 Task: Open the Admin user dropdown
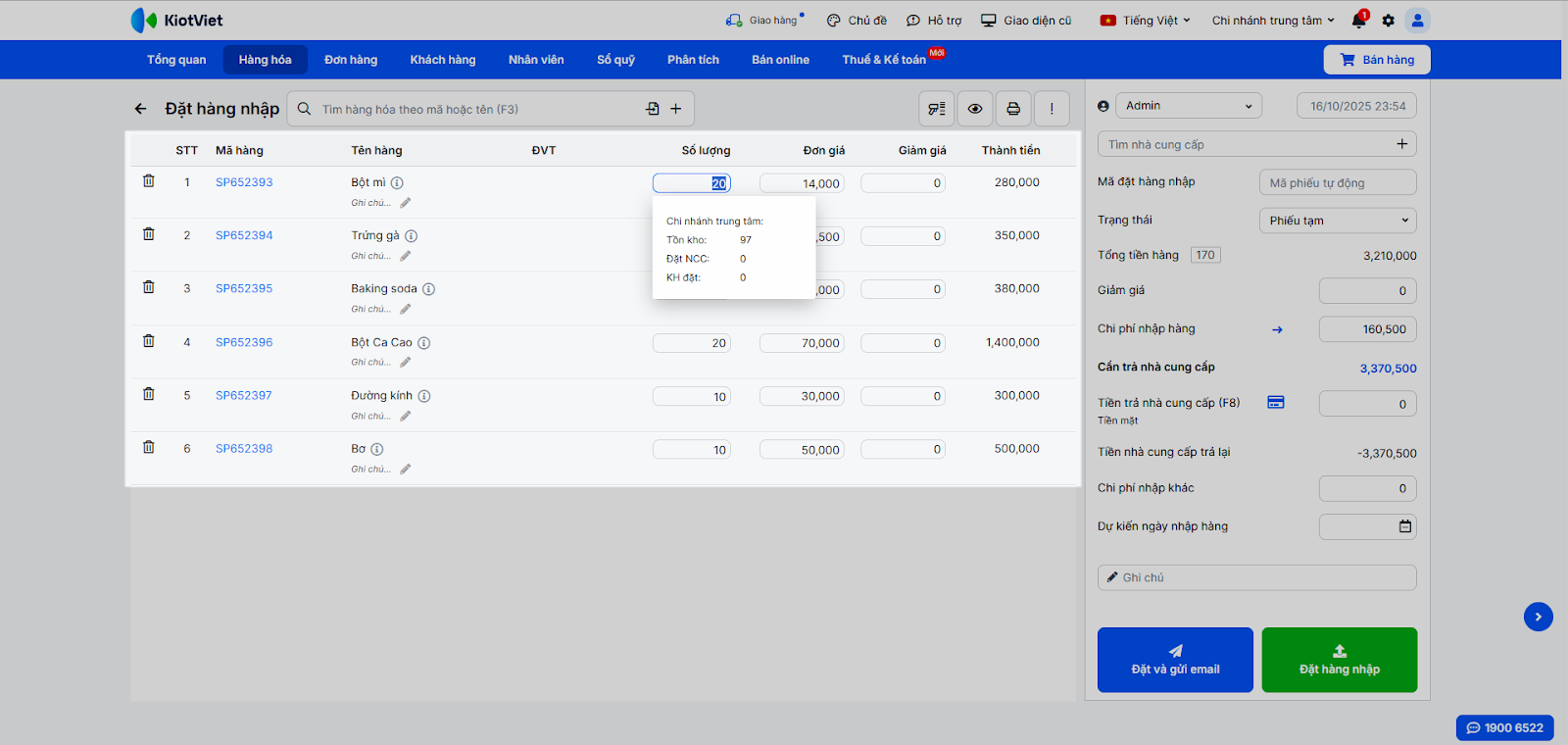coord(1189,106)
